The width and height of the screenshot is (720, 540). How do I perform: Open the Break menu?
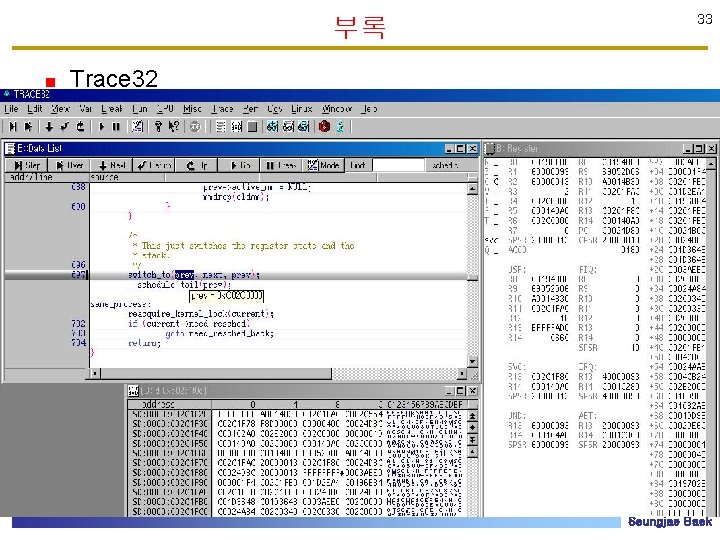[x=112, y=109]
